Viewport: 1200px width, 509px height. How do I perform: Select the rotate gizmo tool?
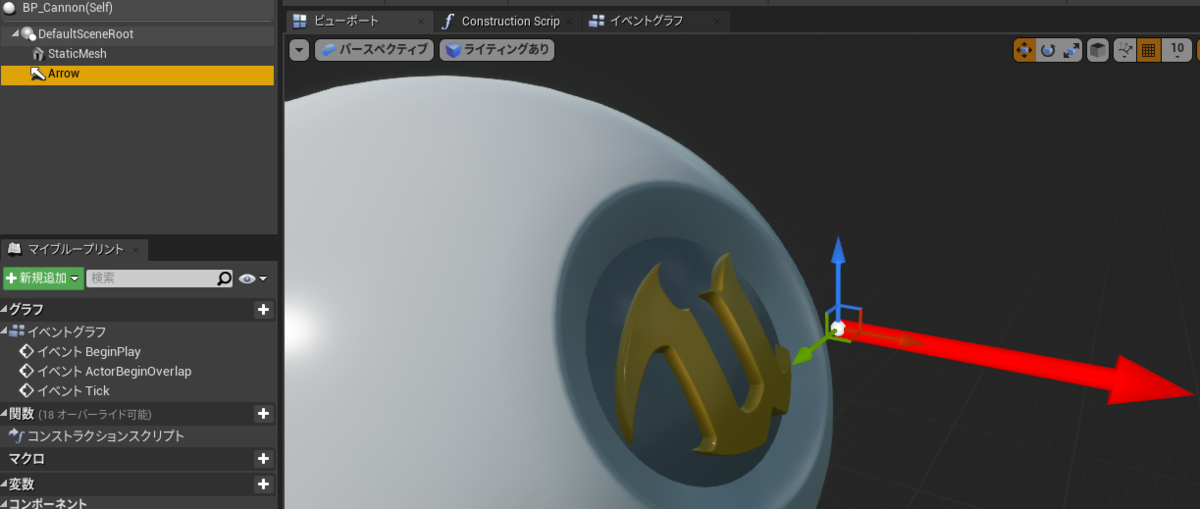click(x=1048, y=50)
